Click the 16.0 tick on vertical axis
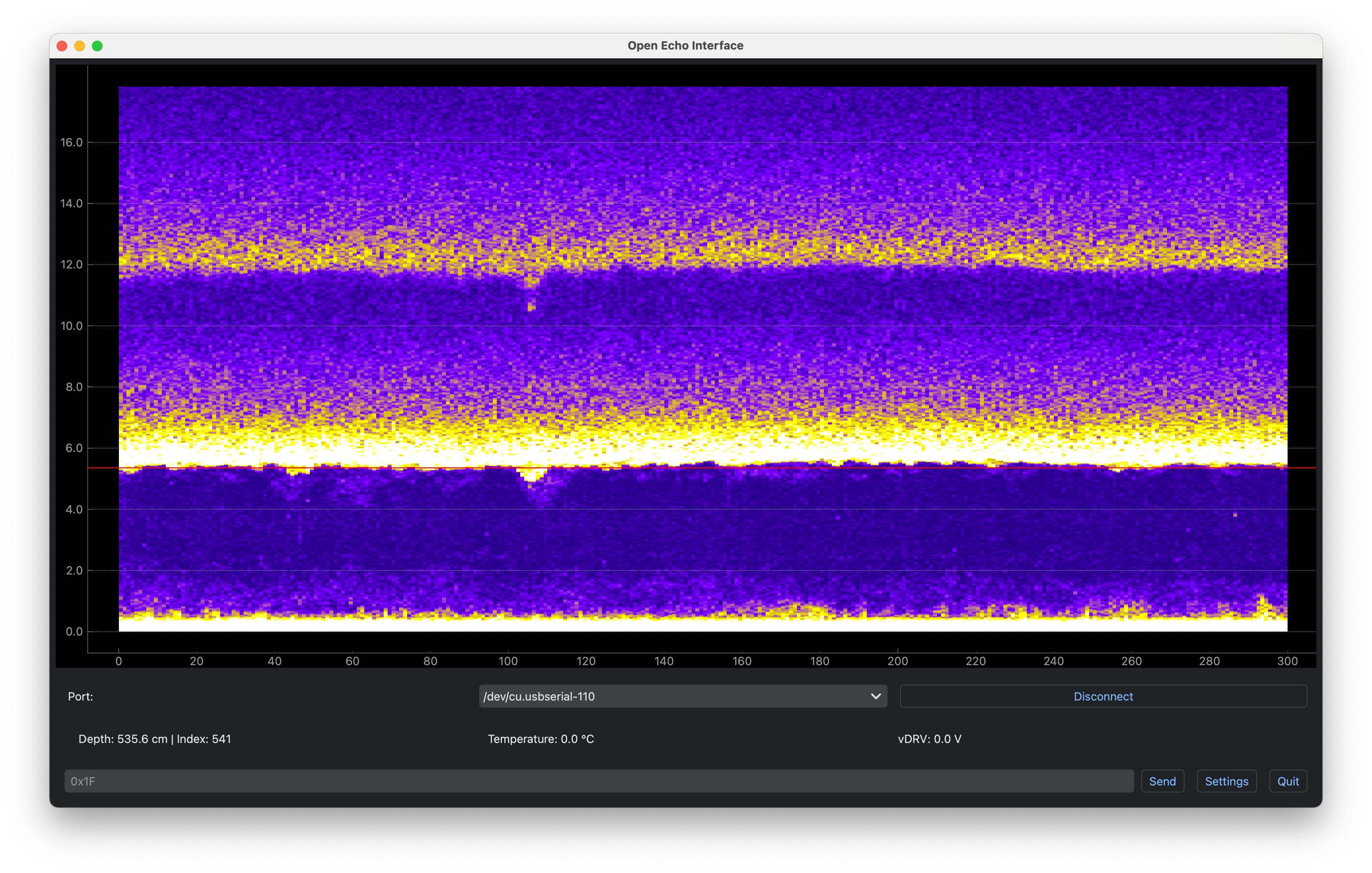Image resolution: width=1372 pixels, height=873 pixels. click(x=71, y=142)
